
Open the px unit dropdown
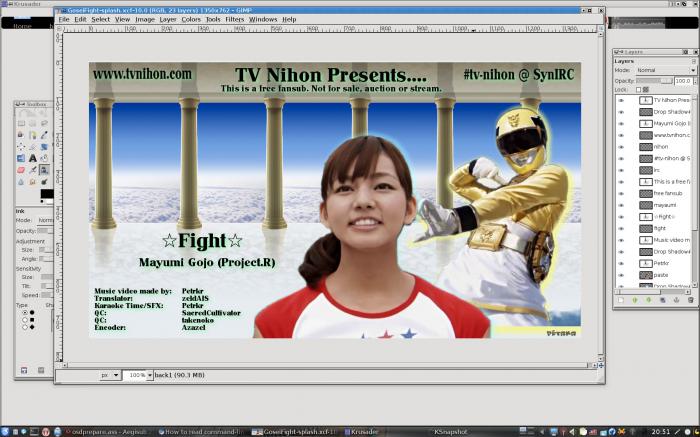coord(110,375)
